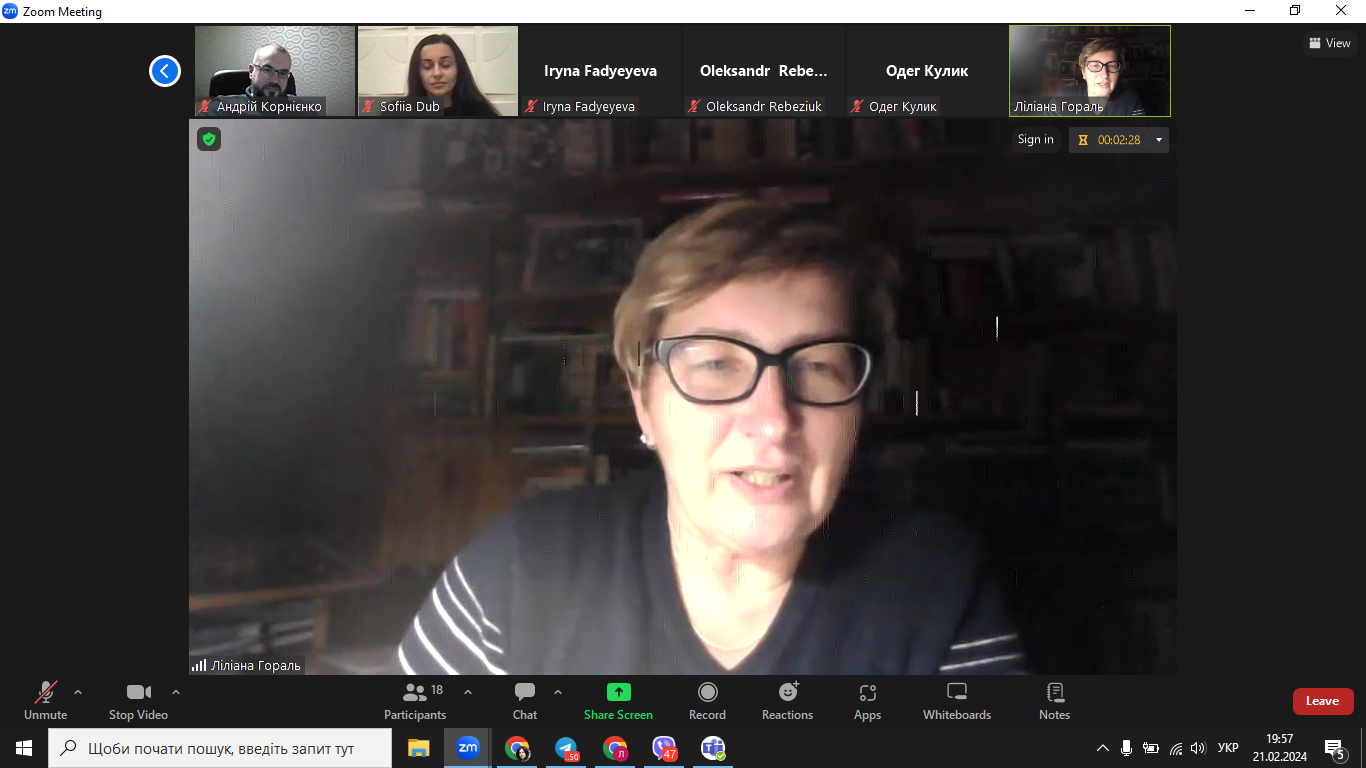
Task: Click the red Leave button
Action: point(1322,701)
